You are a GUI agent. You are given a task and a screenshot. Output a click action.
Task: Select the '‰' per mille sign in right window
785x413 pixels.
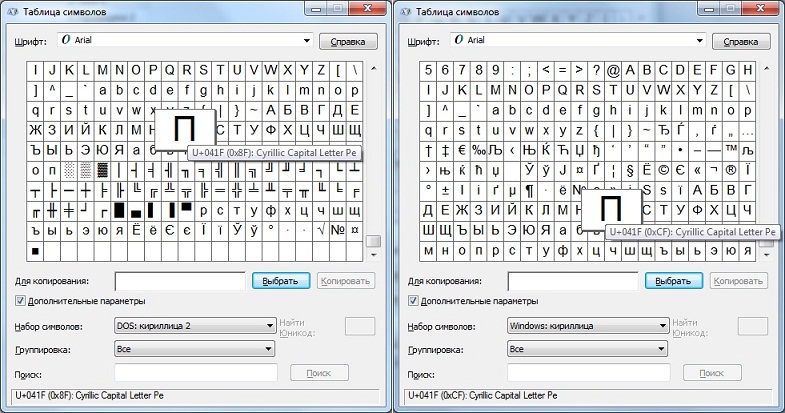click(x=479, y=150)
